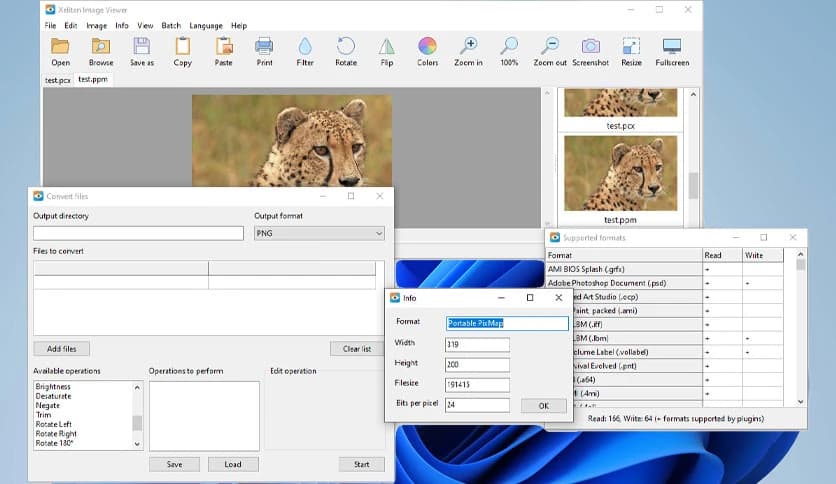Click the Rotate tool icon
Image resolution: width=836 pixels, height=484 pixels.
tap(345, 46)
